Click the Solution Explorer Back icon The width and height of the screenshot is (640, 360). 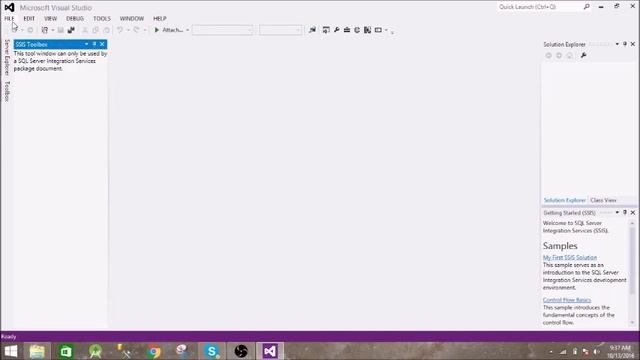(549, 56)
